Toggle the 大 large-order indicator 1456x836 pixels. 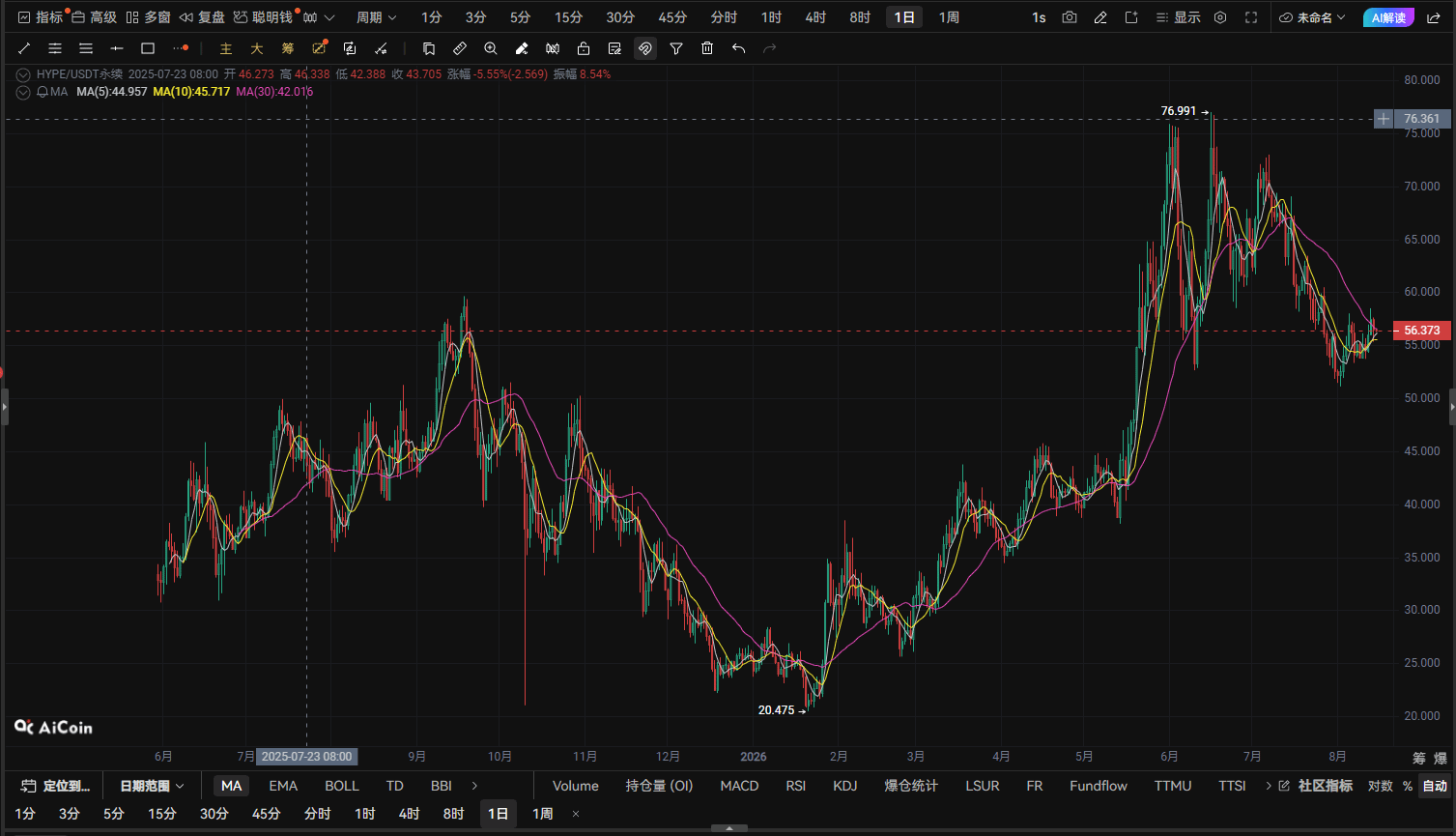[257, 48]
